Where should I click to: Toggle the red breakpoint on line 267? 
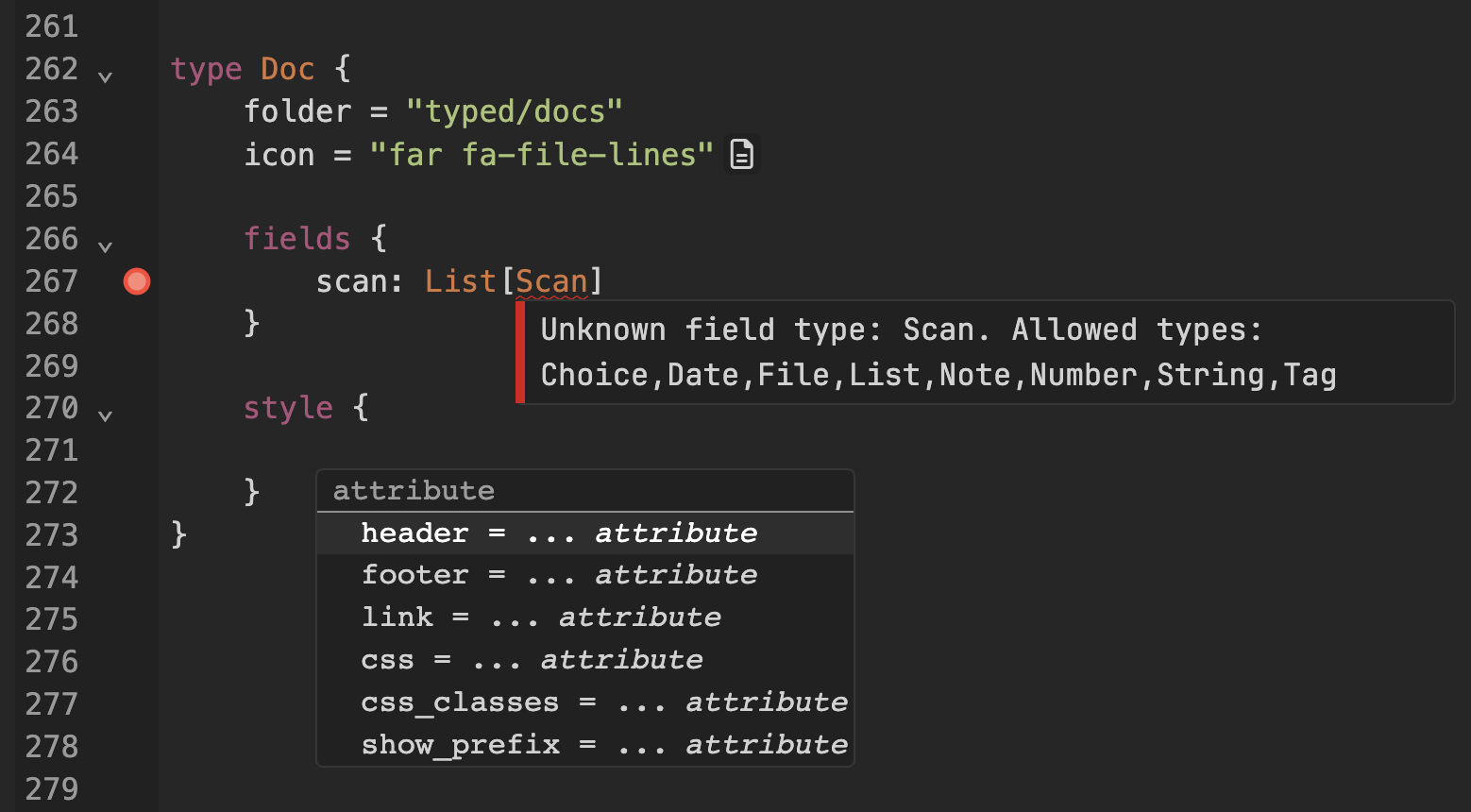click(x=137, y=281)
